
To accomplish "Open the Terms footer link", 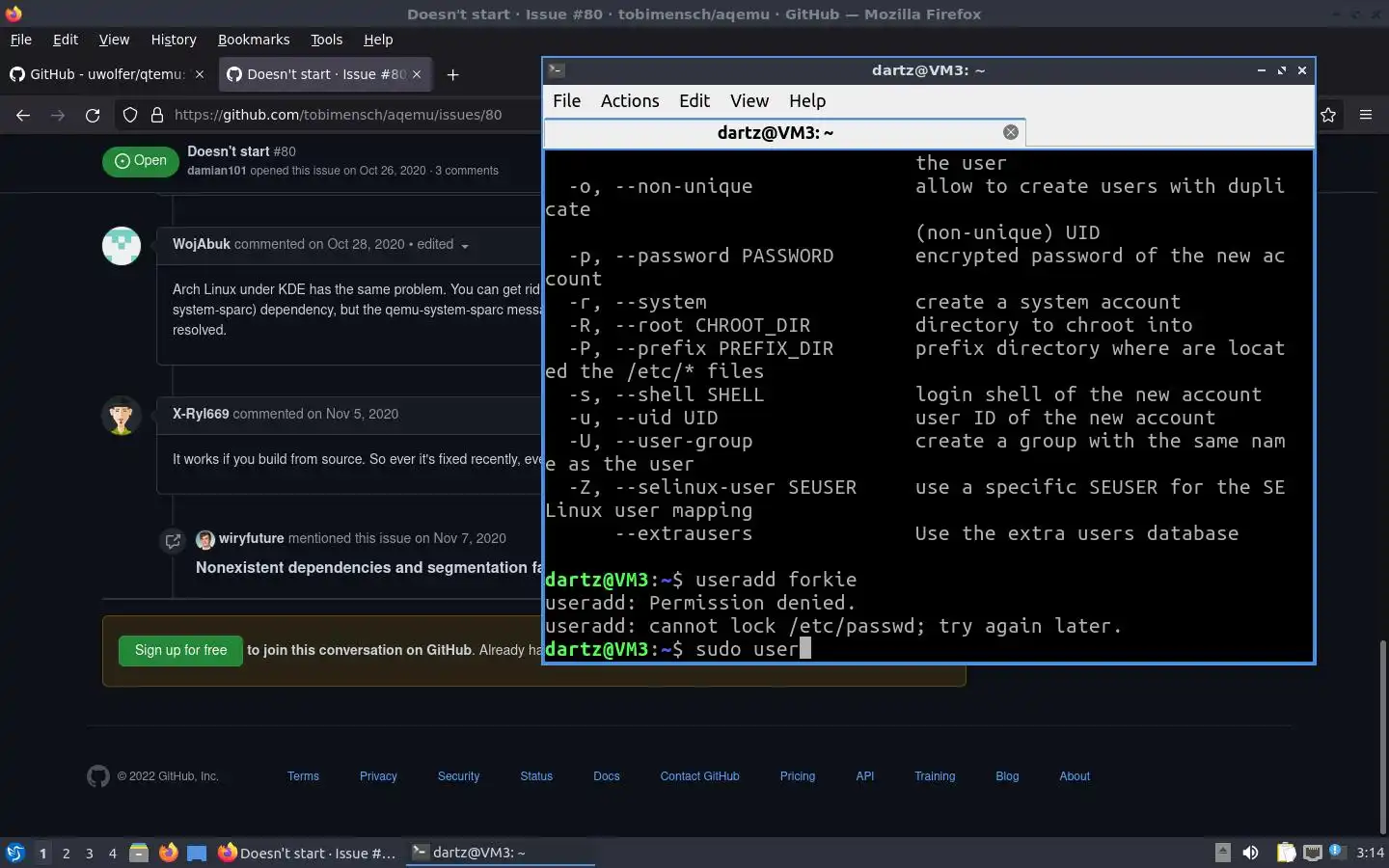I will pyautogui.click(x=303, y=776).
